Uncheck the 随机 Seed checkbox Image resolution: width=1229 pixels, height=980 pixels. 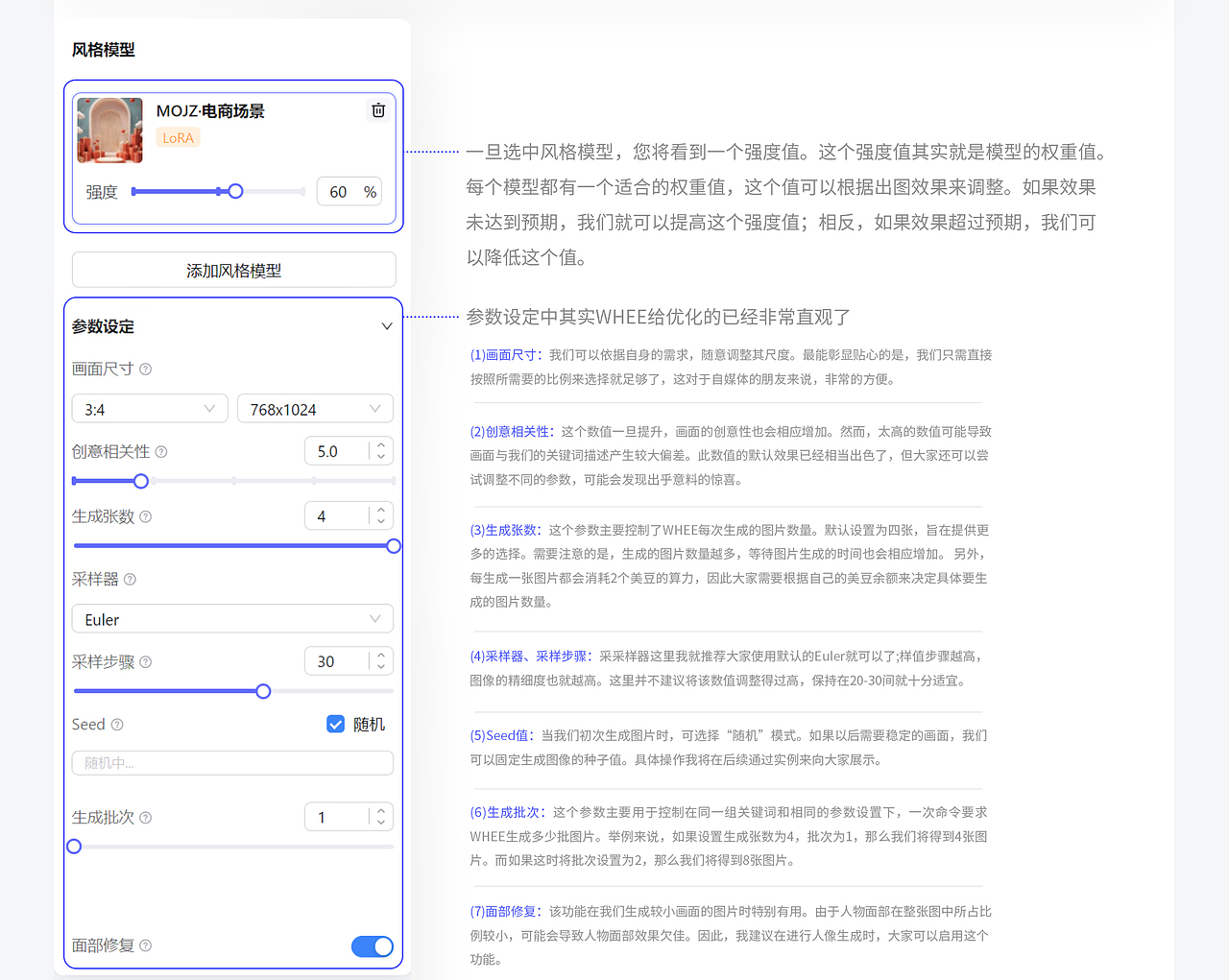point(335,724)
